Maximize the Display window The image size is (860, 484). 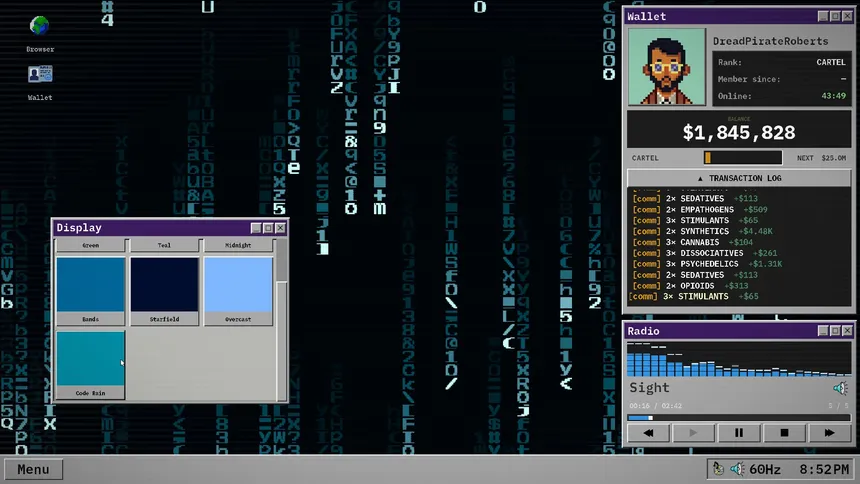tap(268, 228)
